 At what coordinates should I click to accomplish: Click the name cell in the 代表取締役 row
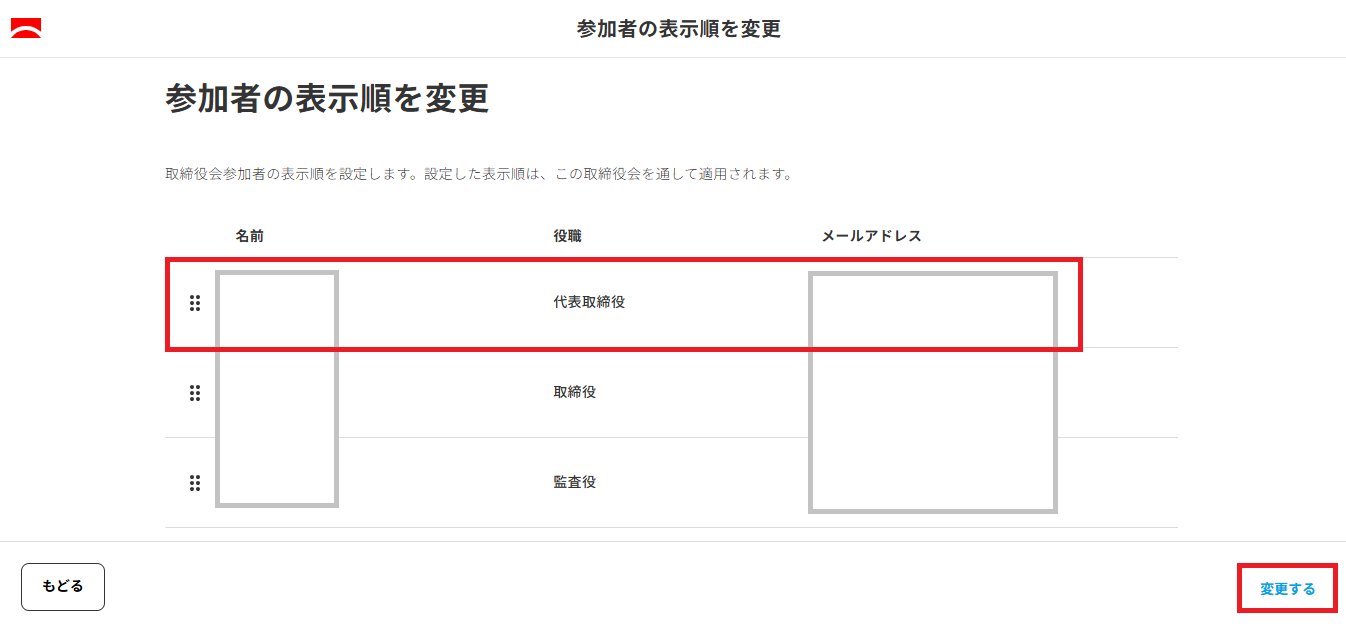(276, 303)
